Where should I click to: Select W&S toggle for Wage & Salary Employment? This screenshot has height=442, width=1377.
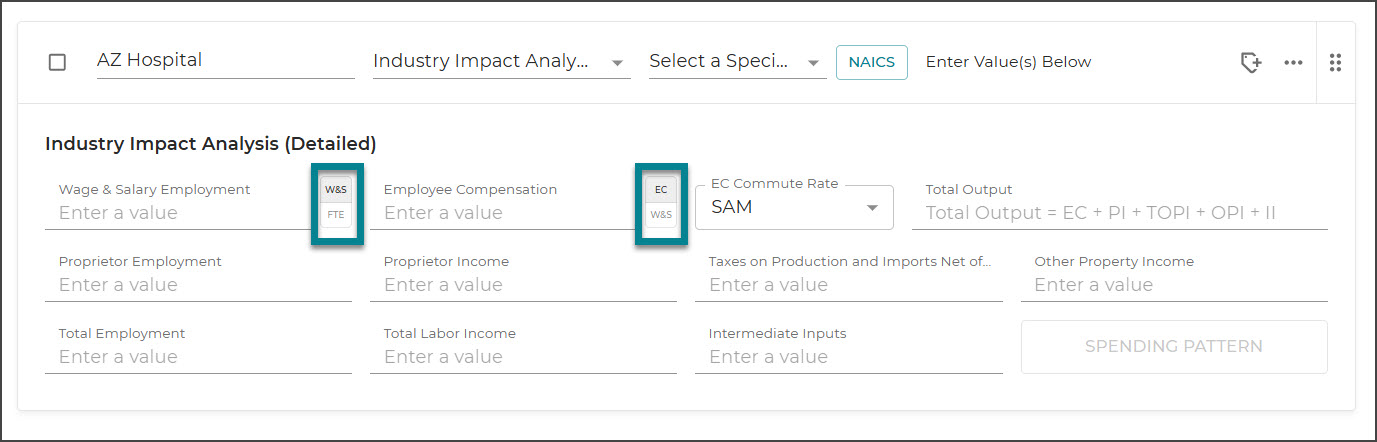pos(335,189)
